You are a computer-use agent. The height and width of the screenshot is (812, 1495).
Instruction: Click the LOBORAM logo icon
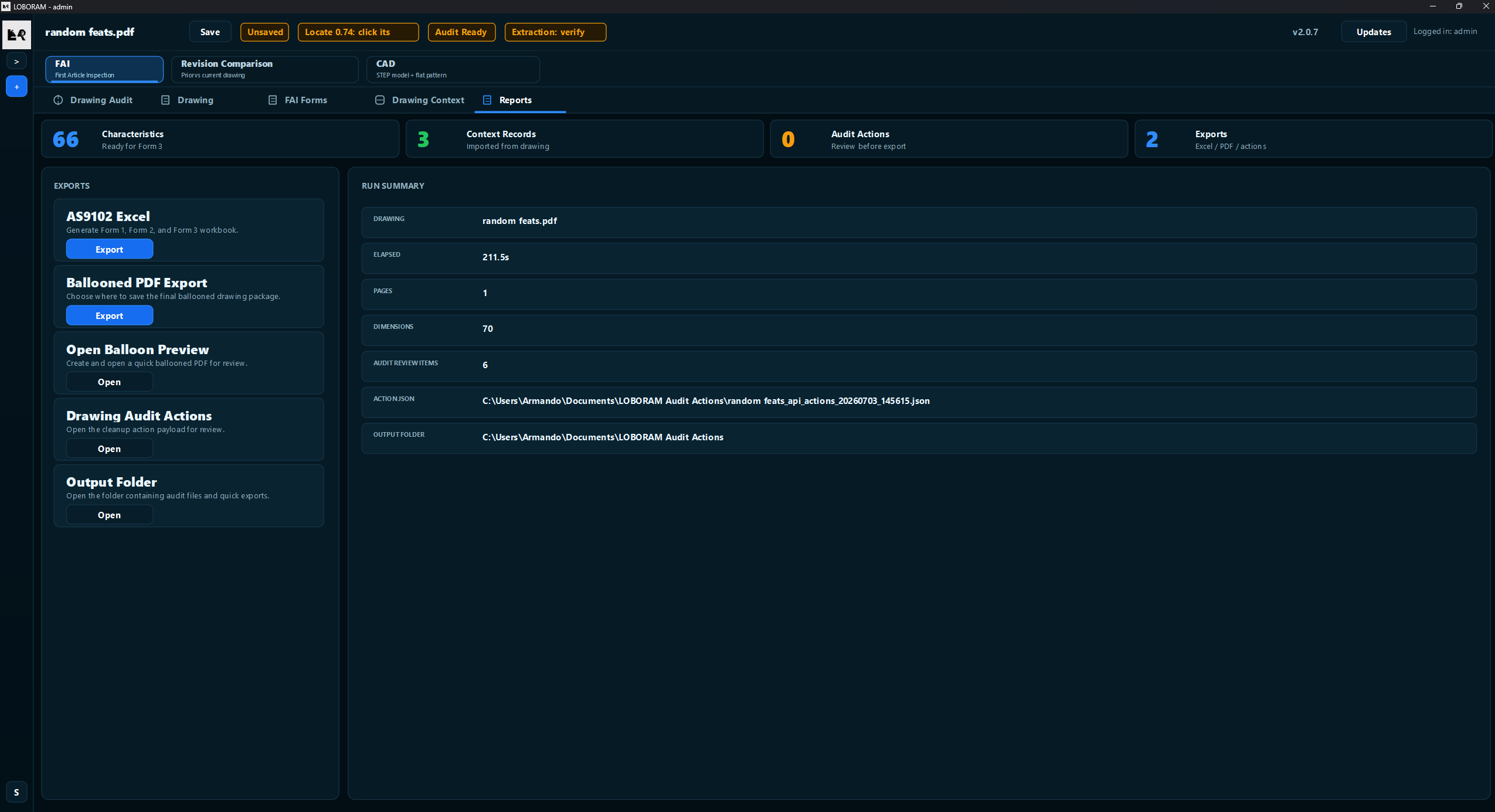point(16,35)
